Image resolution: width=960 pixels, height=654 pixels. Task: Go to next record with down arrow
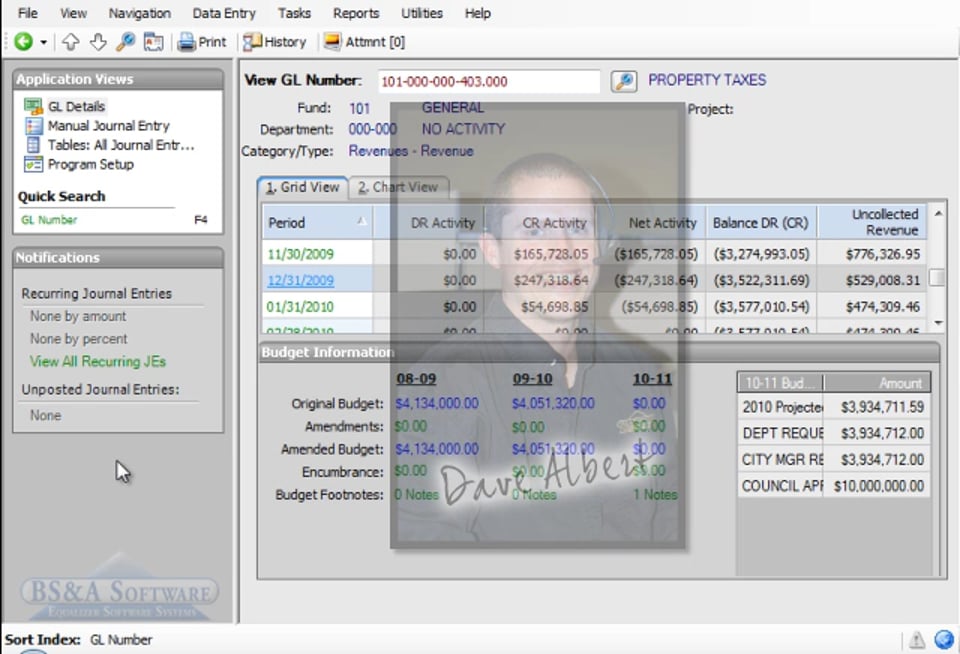click(98, 42)
